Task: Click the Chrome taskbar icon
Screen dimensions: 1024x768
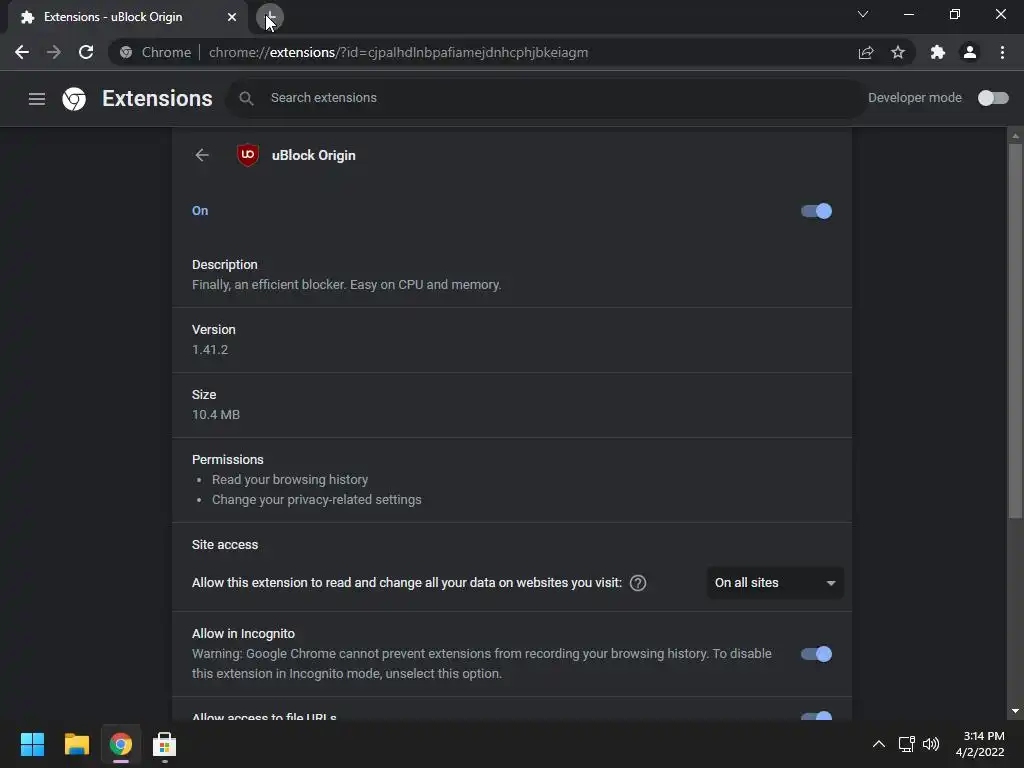Action: (x=121, y=744)
